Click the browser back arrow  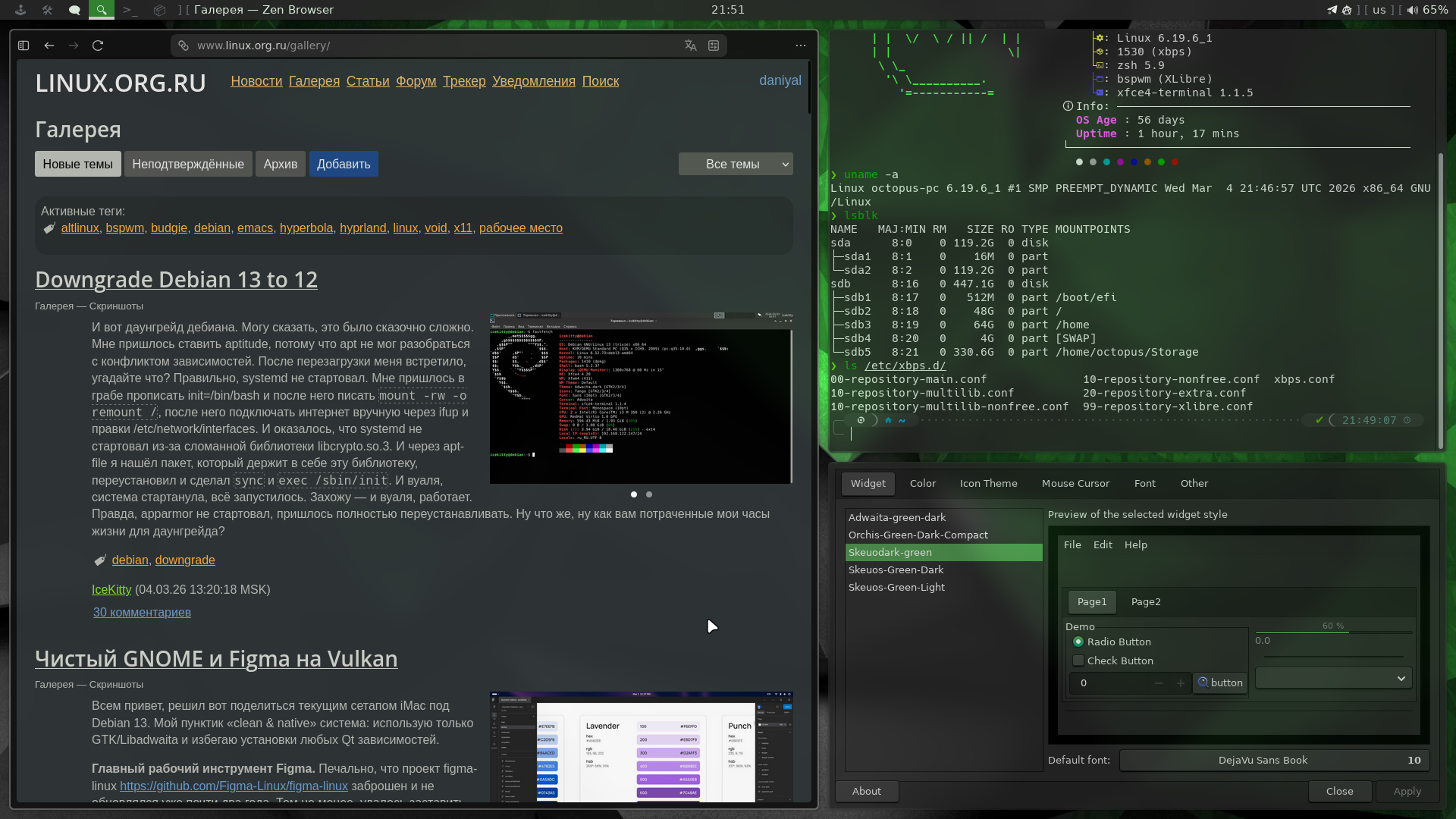tap(49, 45)
